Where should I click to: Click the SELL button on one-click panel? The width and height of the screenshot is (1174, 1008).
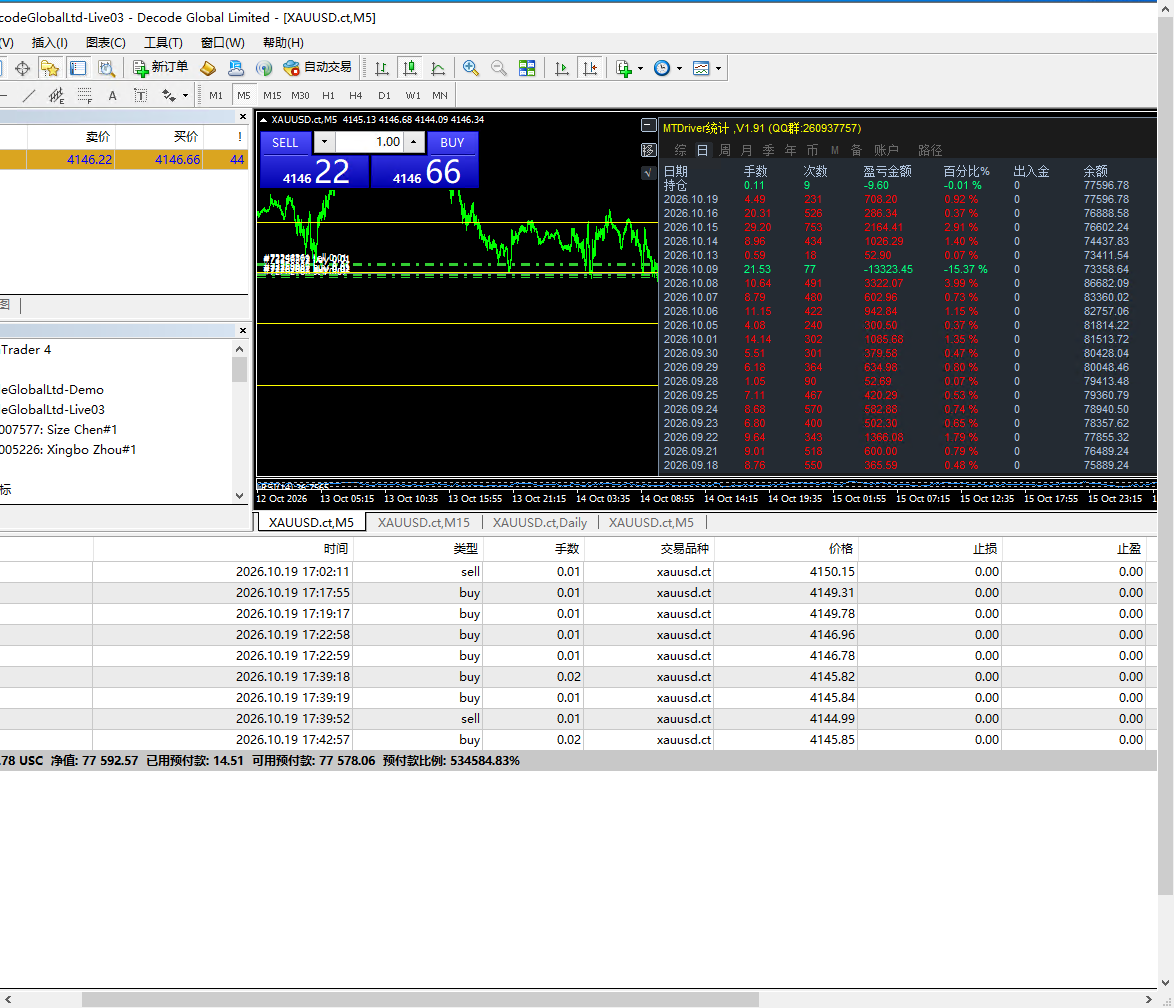pyautogui.click(x=285, y=143)
